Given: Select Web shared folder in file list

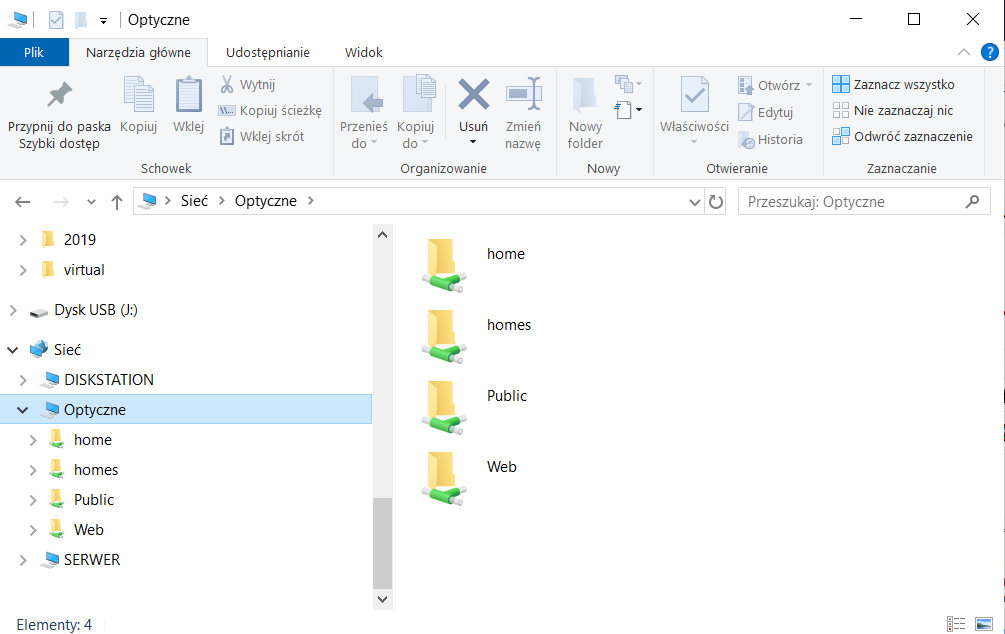Looking at the screenshot, I should click(x=470, y=478).
